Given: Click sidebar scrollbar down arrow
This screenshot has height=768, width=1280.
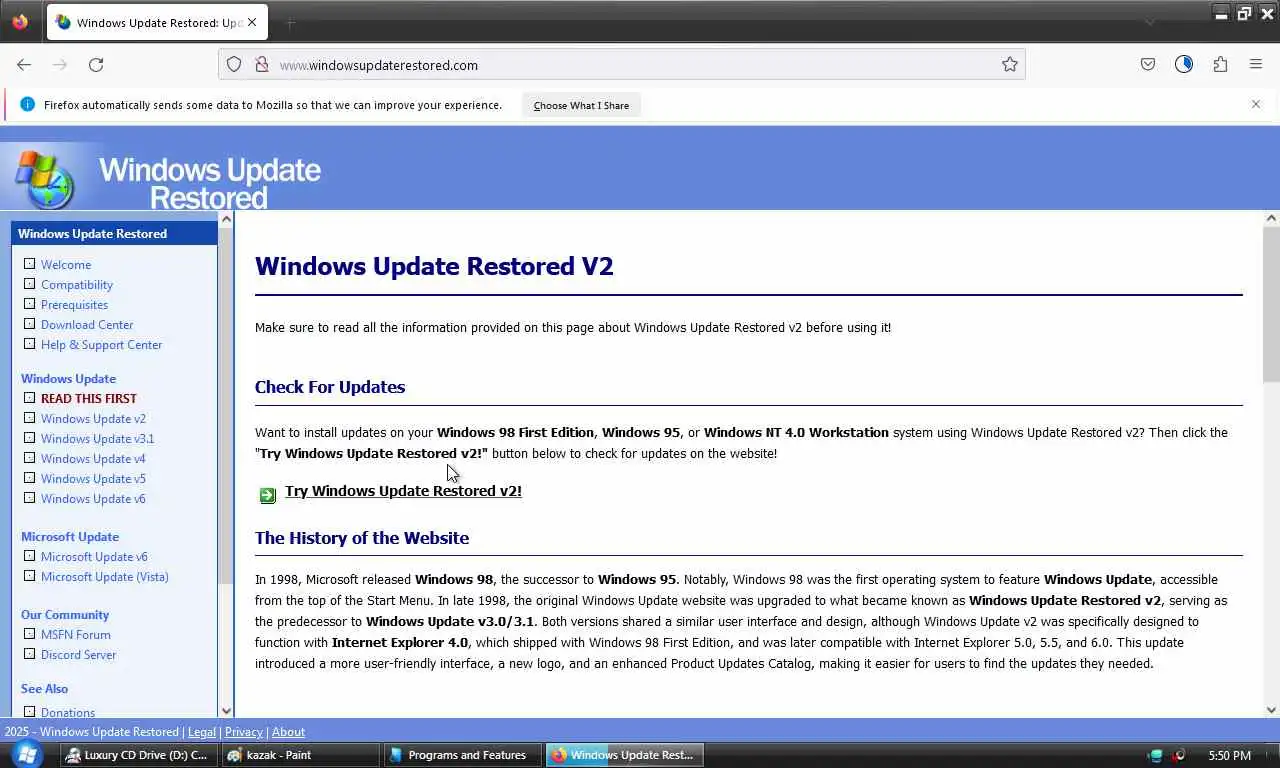Looking at the screenshot, I should tap(226, 710).
